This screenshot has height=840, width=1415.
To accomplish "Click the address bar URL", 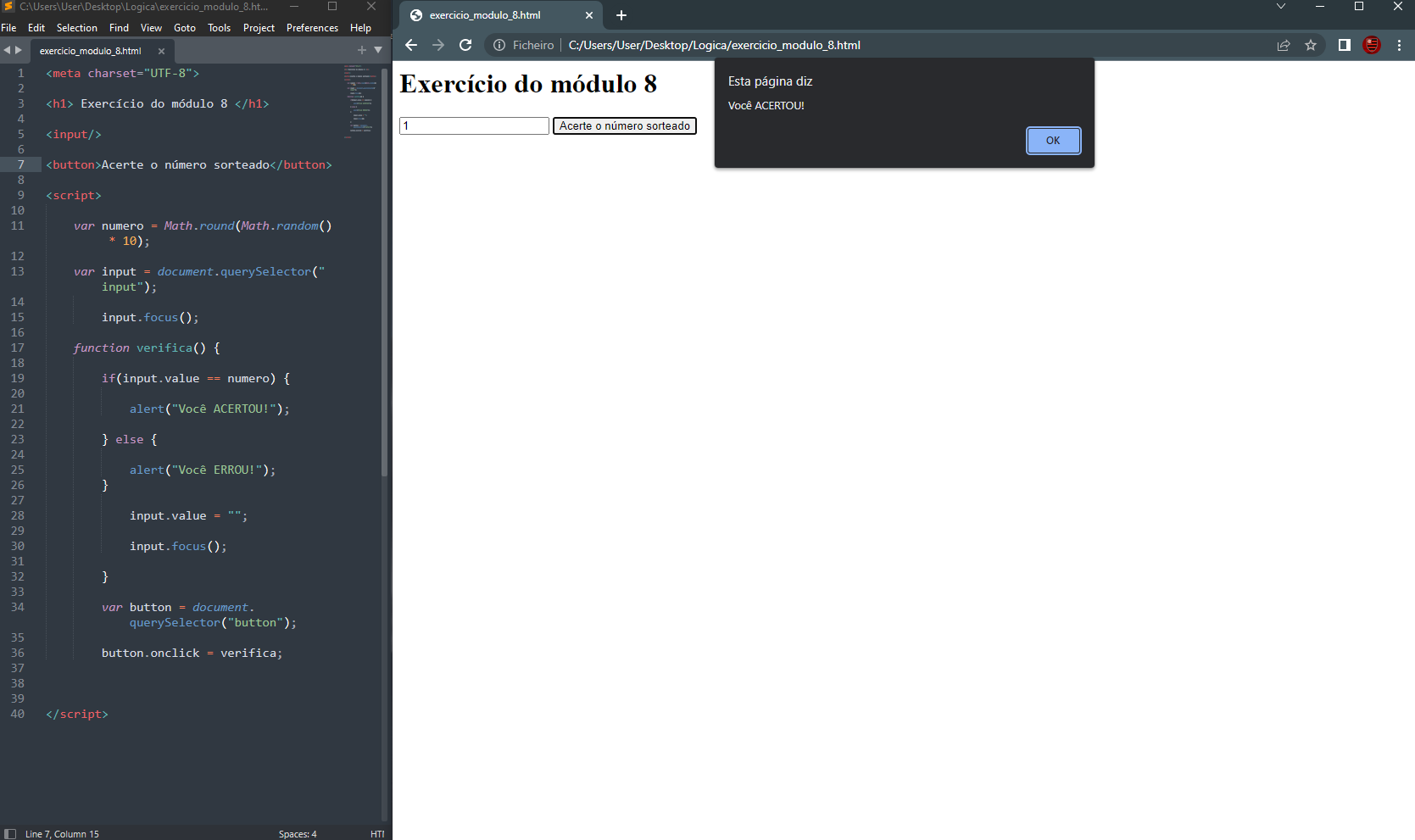I will coord(714,45).
